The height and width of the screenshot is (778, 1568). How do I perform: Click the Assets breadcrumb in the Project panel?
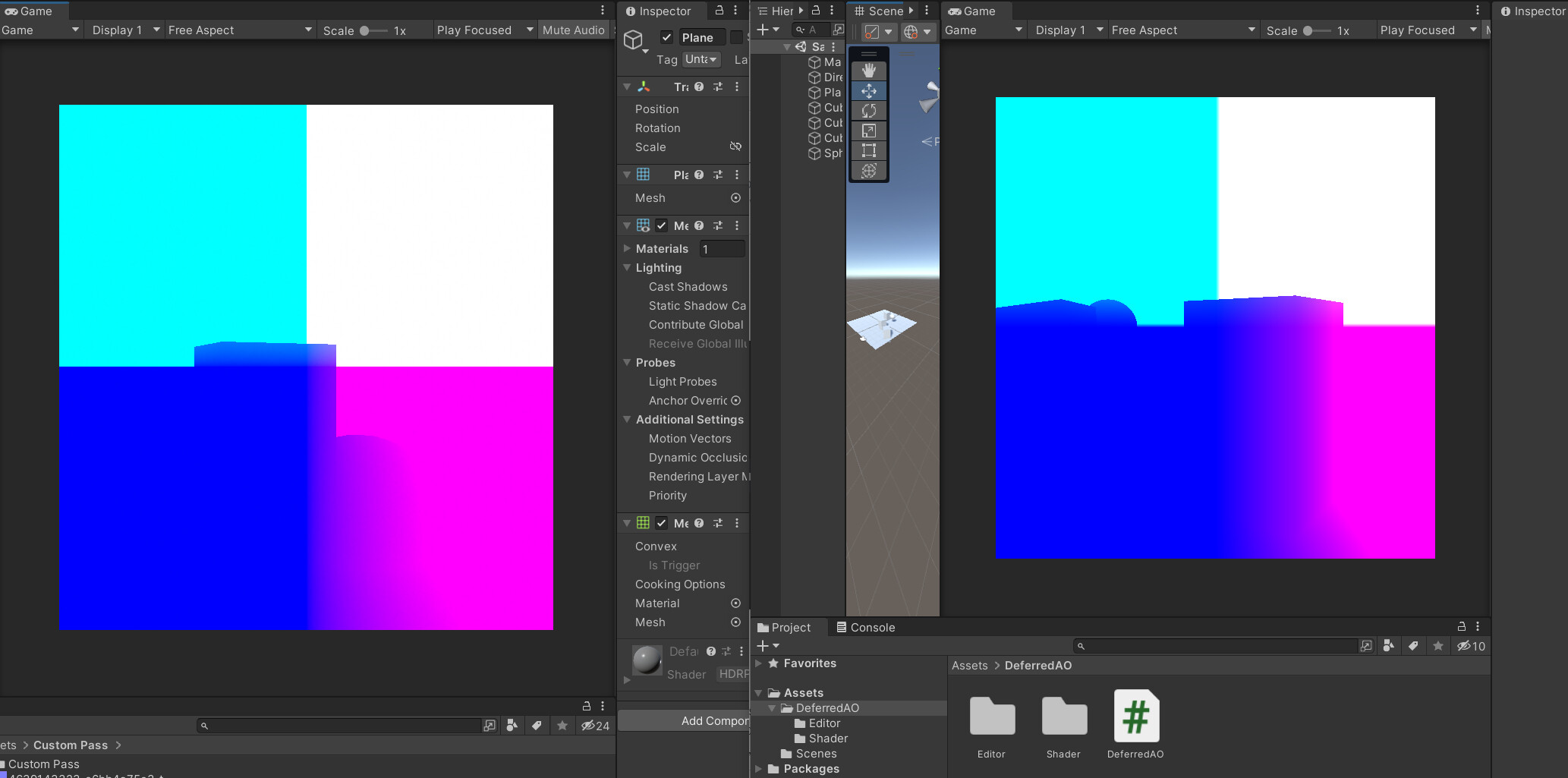pos(969,665)
